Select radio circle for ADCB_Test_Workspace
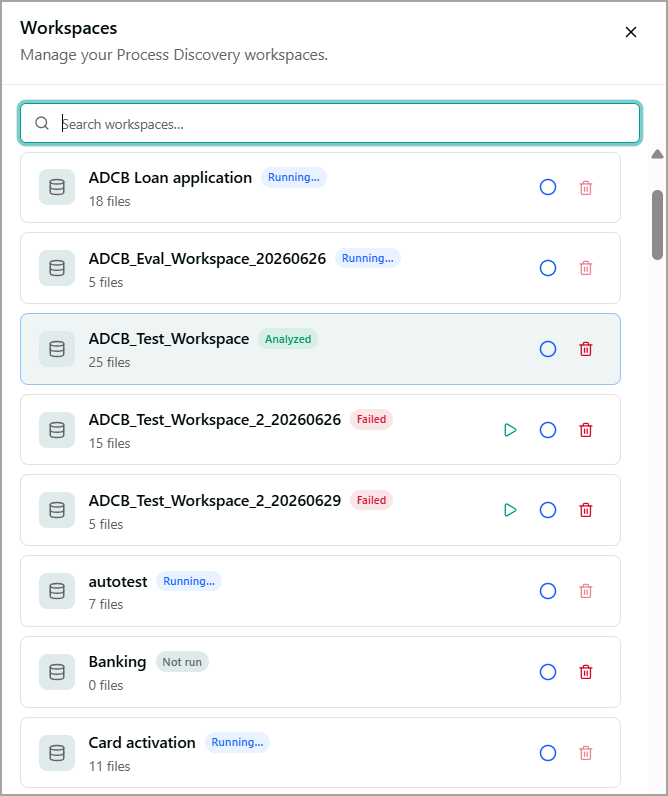Image resolution: width=668 pixels, height=796 pixels. click(548, 349)
